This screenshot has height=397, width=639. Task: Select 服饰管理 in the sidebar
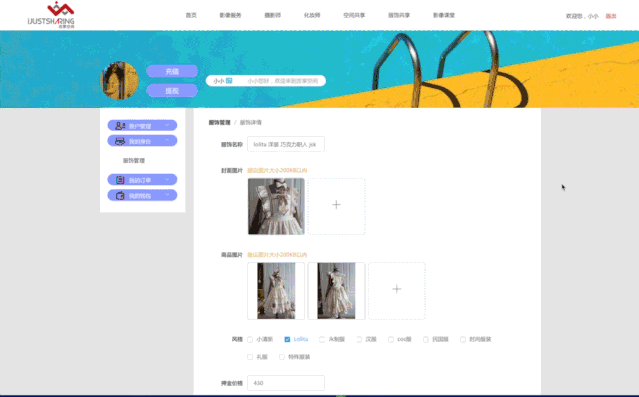[x=134, y=161]
